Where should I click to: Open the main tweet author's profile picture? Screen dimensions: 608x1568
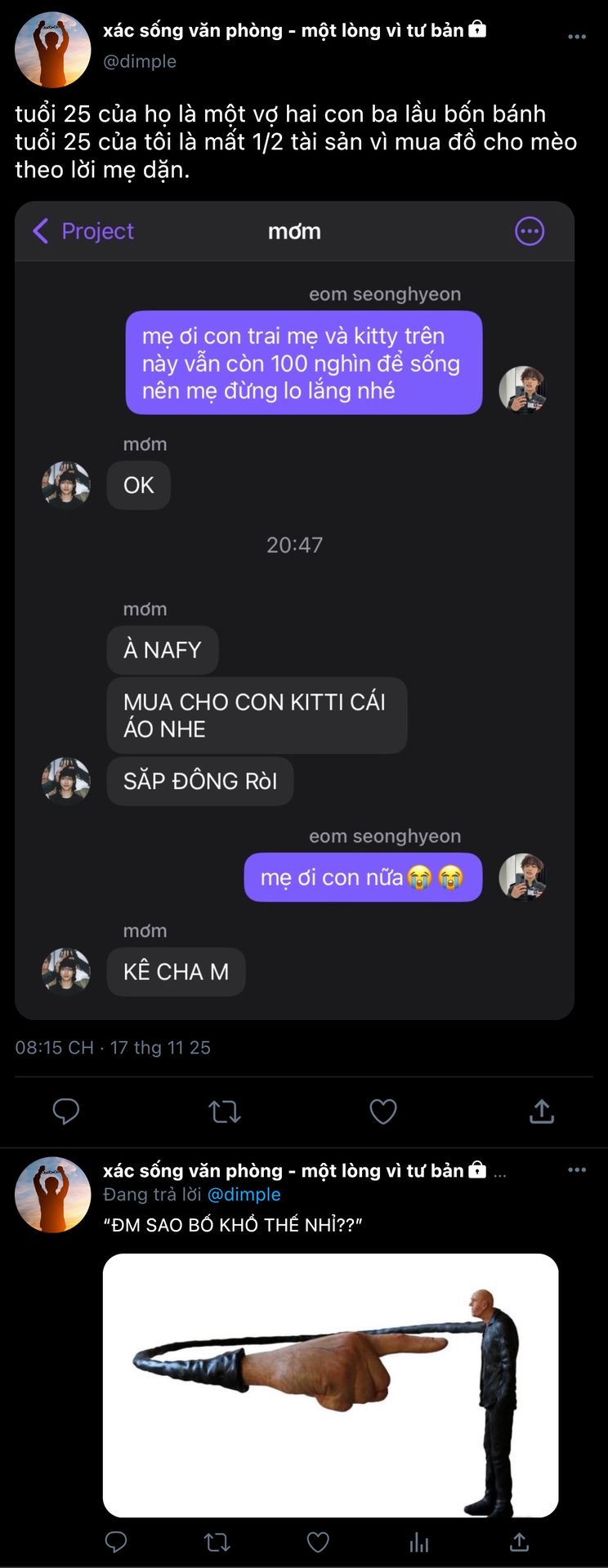53,50
